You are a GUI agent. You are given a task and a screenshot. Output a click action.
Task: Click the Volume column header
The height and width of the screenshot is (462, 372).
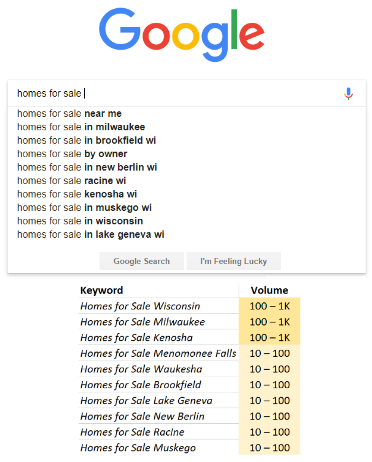click(269, 290)
